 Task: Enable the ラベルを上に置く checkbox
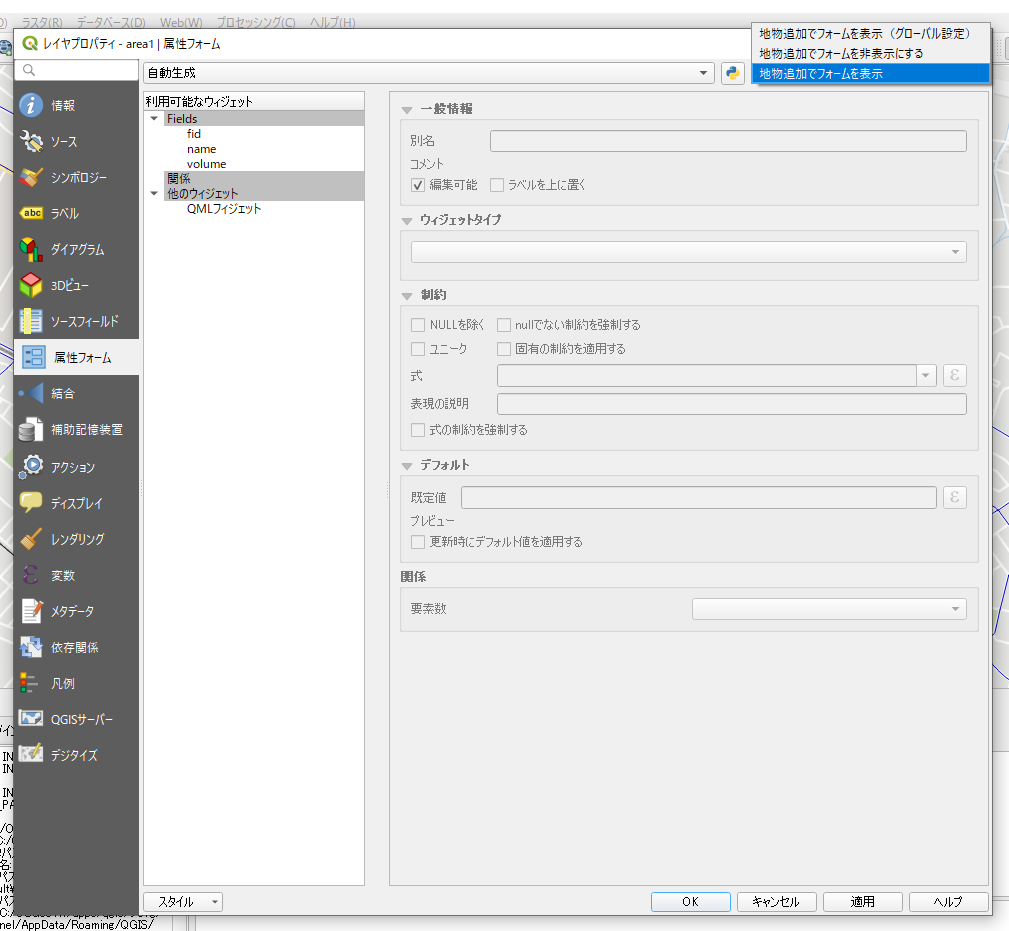click(497, 185)
